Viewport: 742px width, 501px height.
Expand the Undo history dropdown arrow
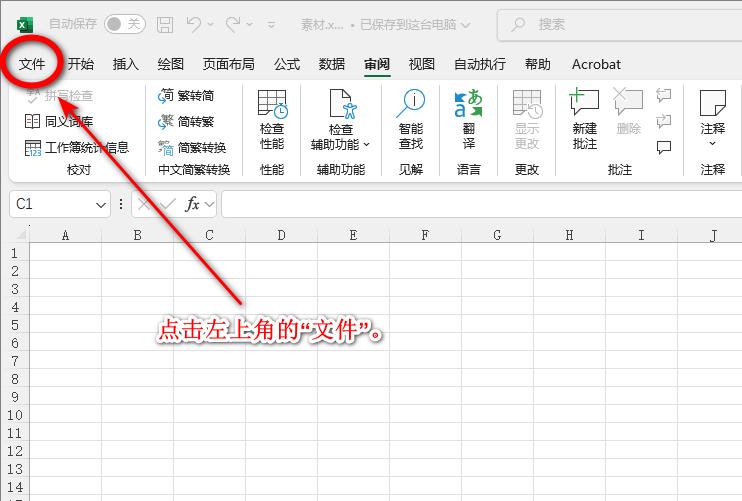tap(211, 24)
